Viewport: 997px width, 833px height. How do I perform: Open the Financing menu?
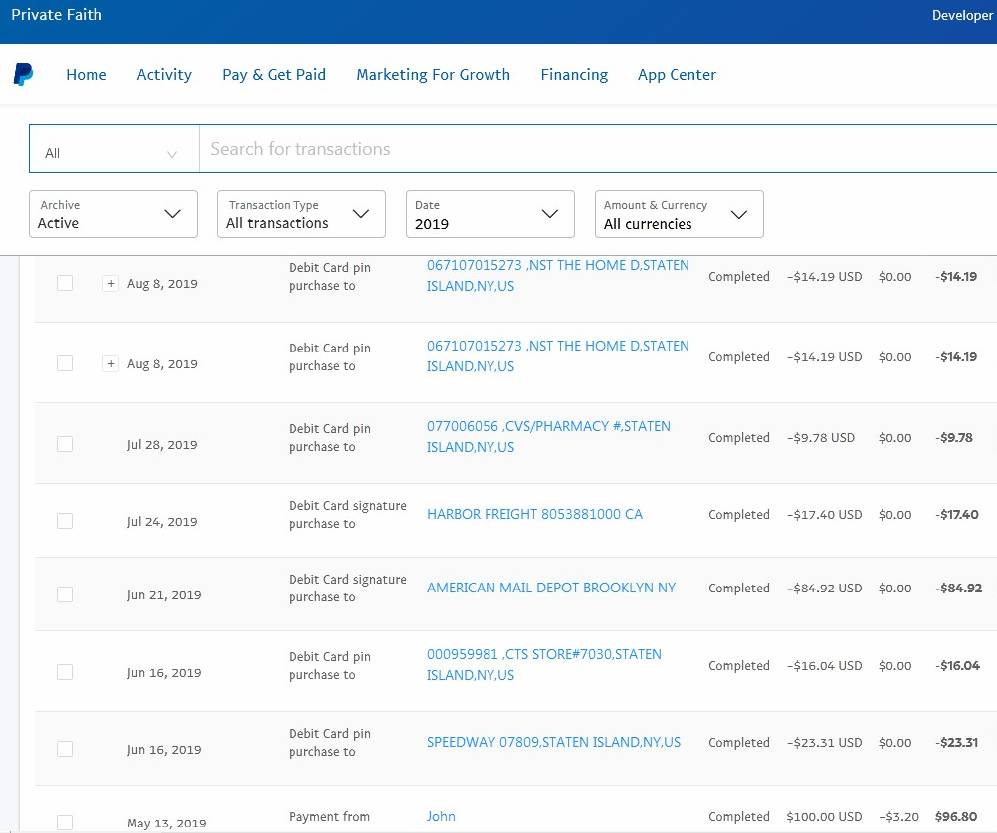tap(574, 74)
